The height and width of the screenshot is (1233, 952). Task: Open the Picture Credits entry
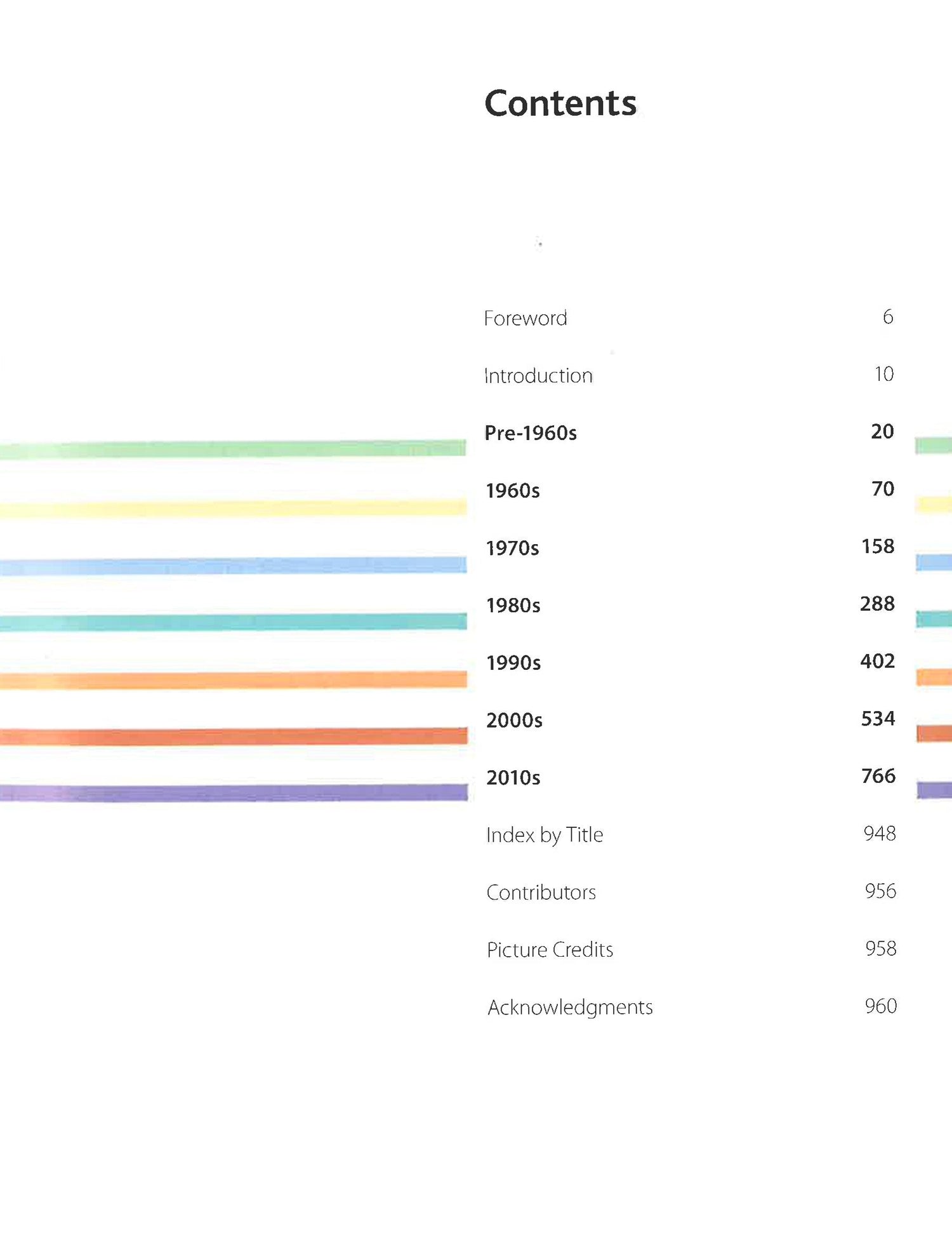[550, 950]
